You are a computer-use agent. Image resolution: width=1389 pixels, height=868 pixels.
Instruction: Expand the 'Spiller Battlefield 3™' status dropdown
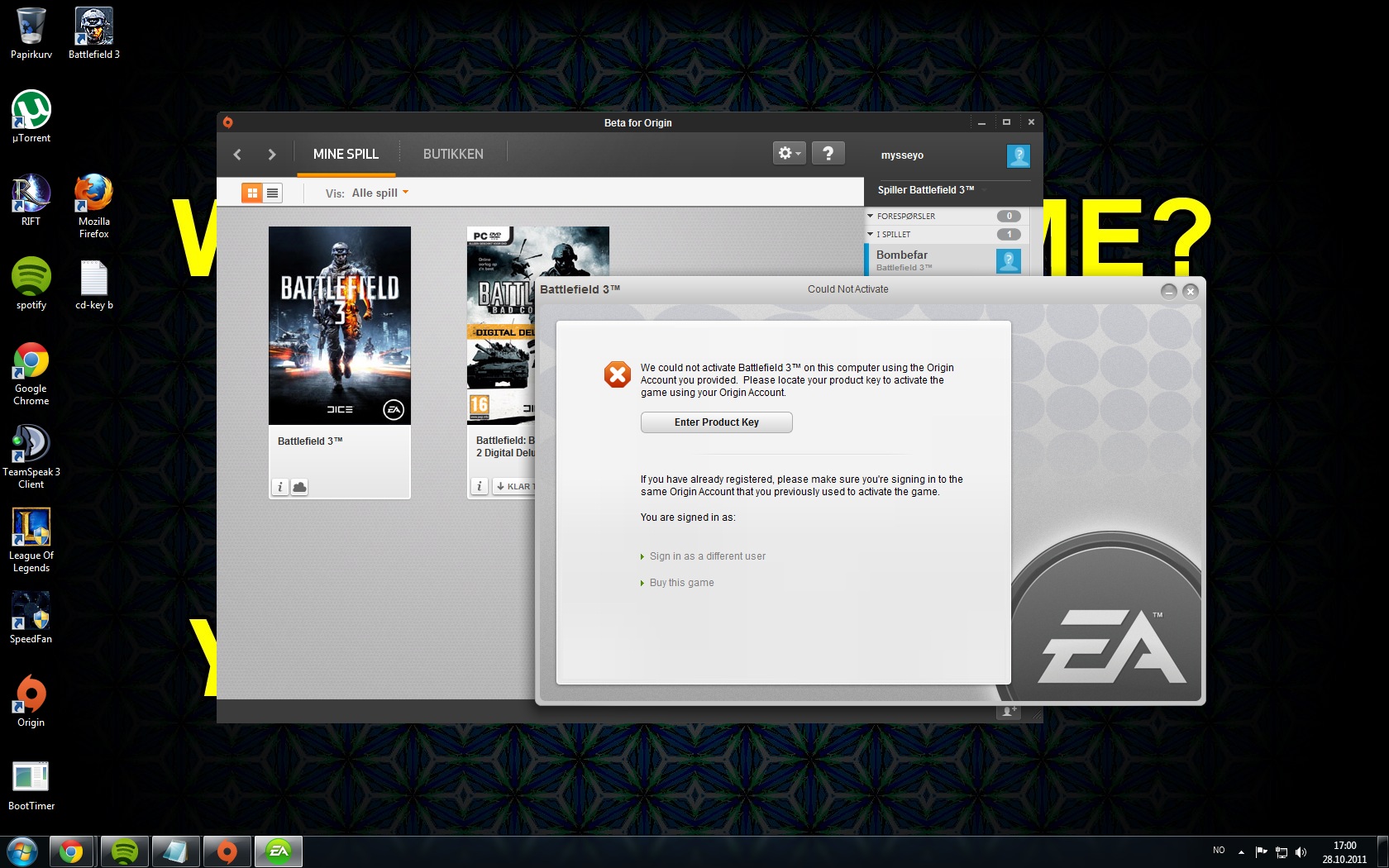point(984,189)
